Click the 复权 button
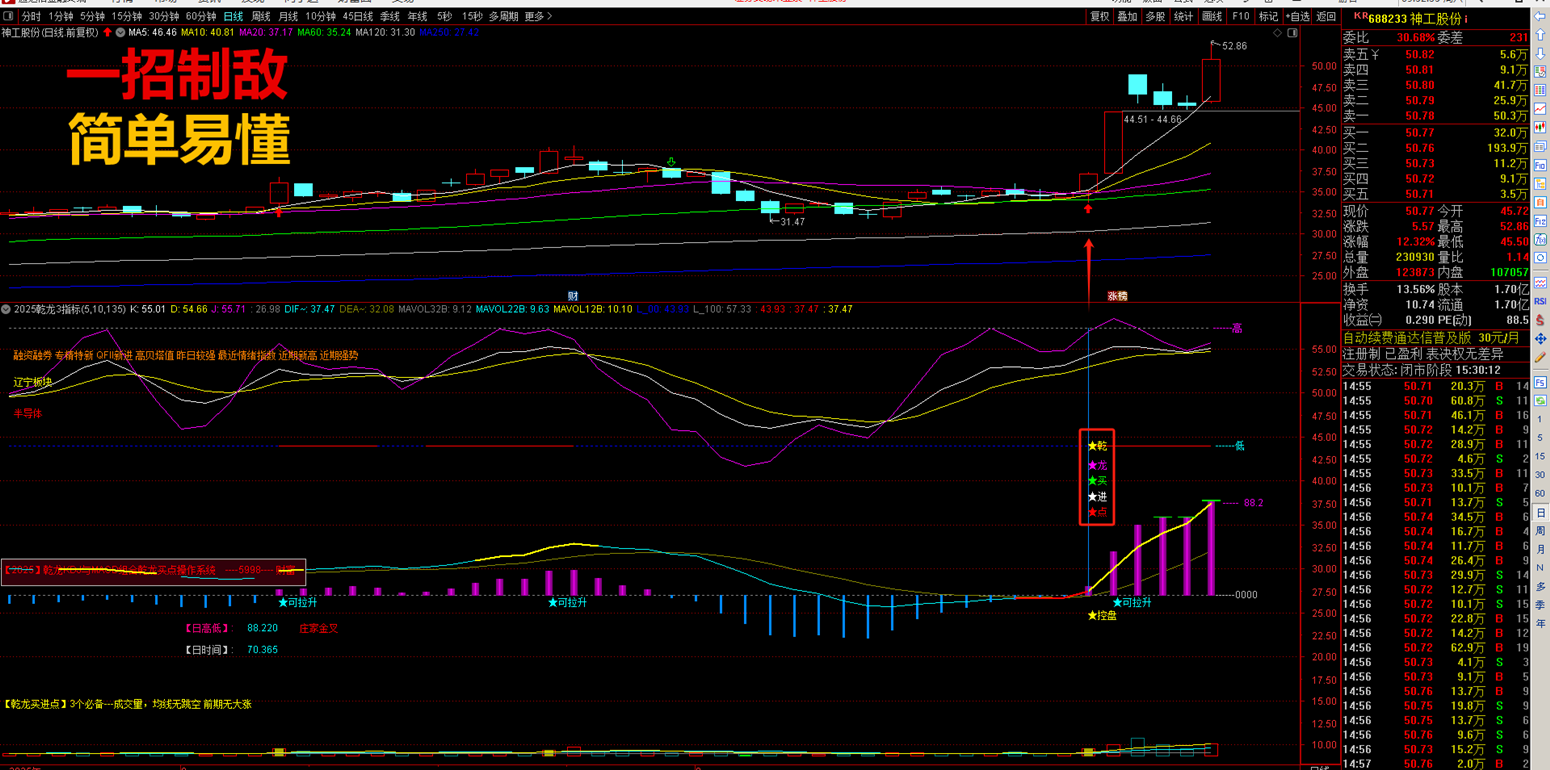Screen dimensions: 1550x770 (x=1100, y=16)
